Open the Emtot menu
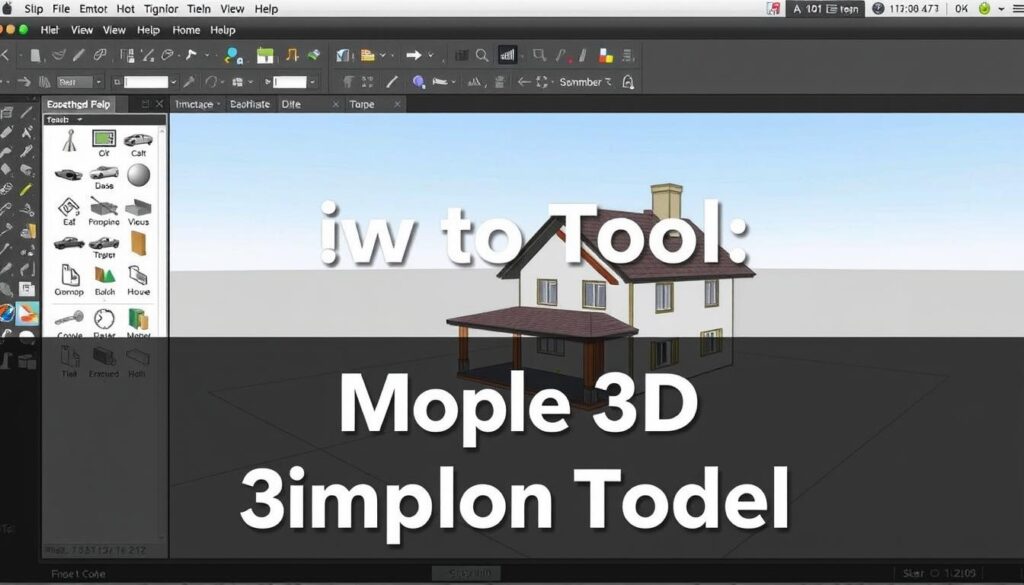Viewport: 1024px width, 585px height. [93, 9]
